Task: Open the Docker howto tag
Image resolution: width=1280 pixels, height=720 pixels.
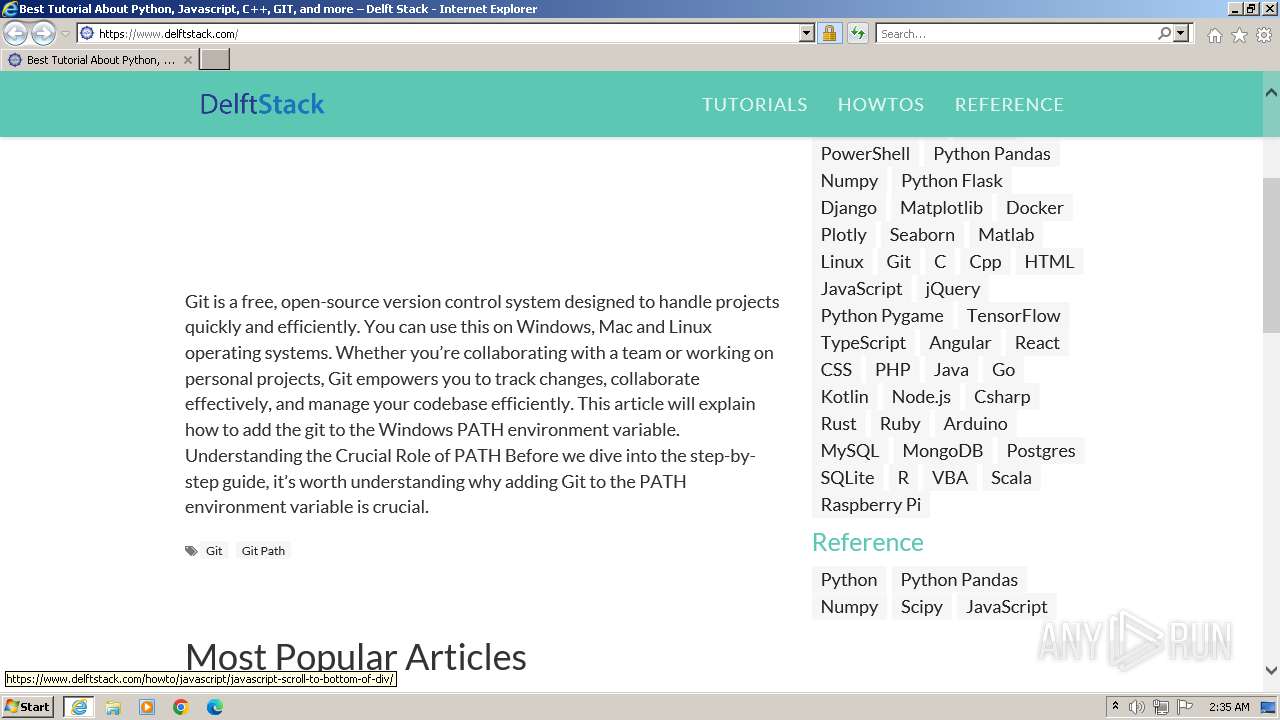Action: (1034, 207)
